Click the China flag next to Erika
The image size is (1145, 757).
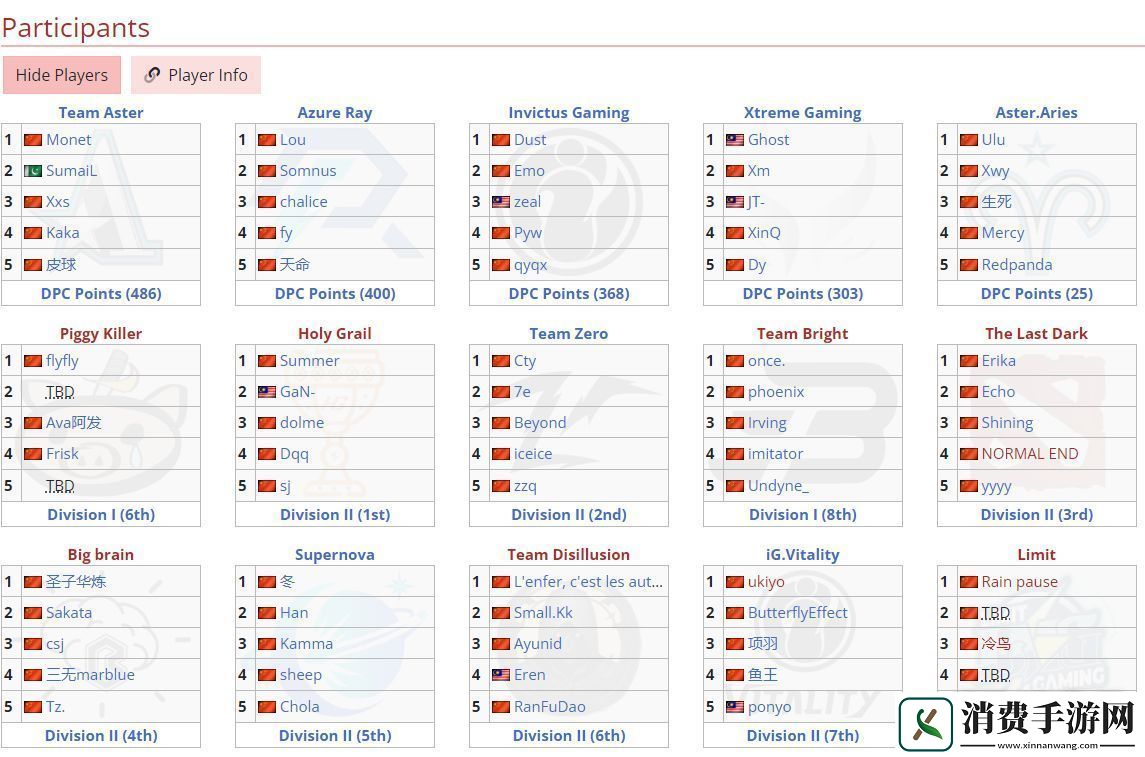pos(968,361)
